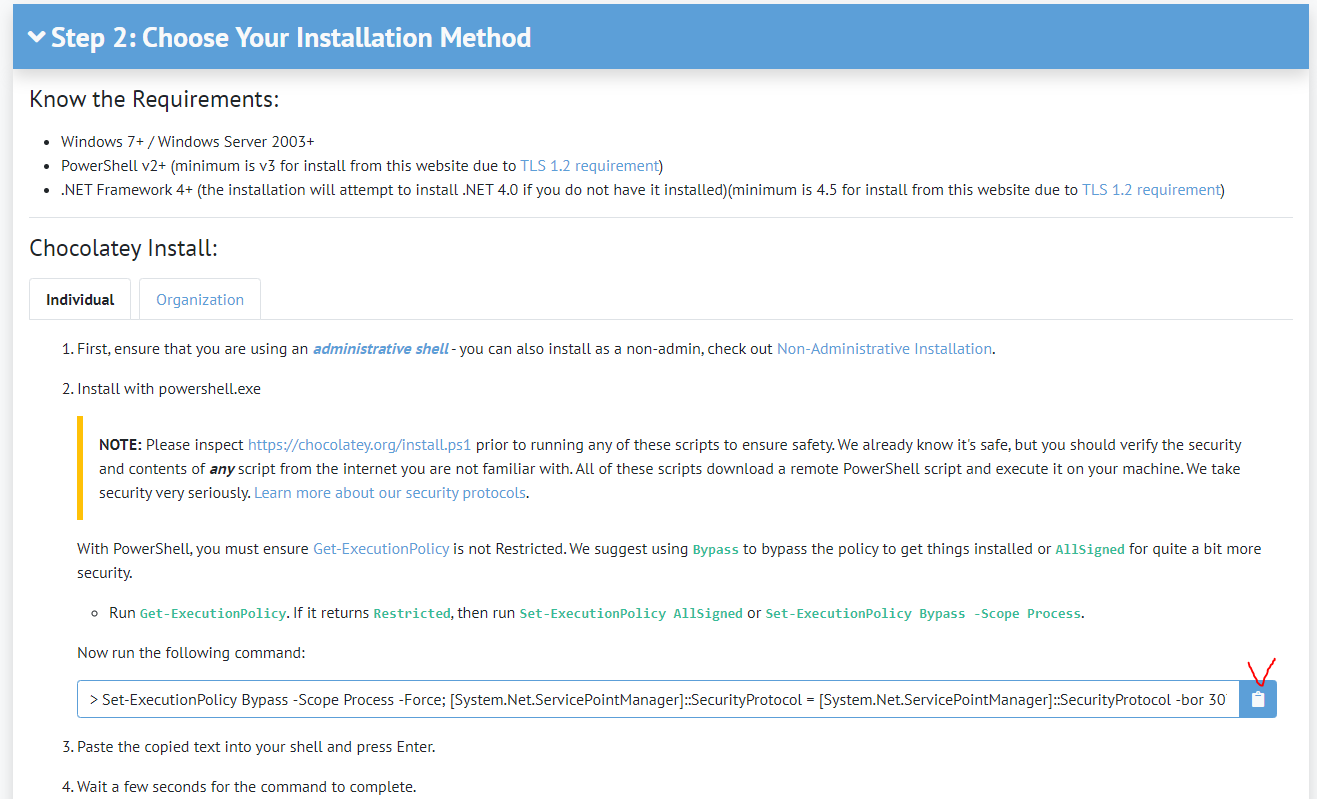Click the green 'AllSigned' code word after 'installed or'
This screenshot has height=799, width=1317.
1090,550
